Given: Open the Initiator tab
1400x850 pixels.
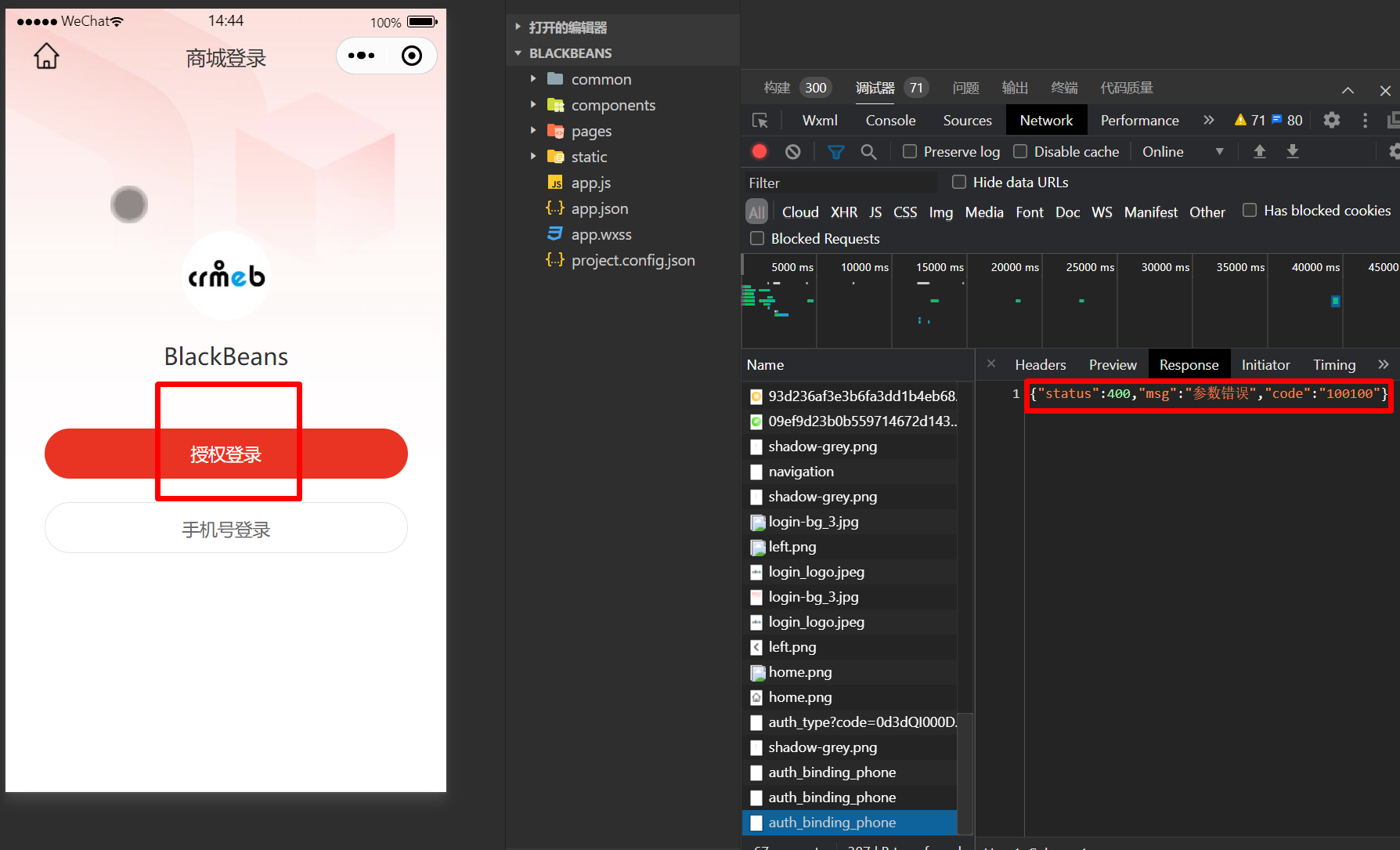Looking at the screenshot, I should [1265, 364].
